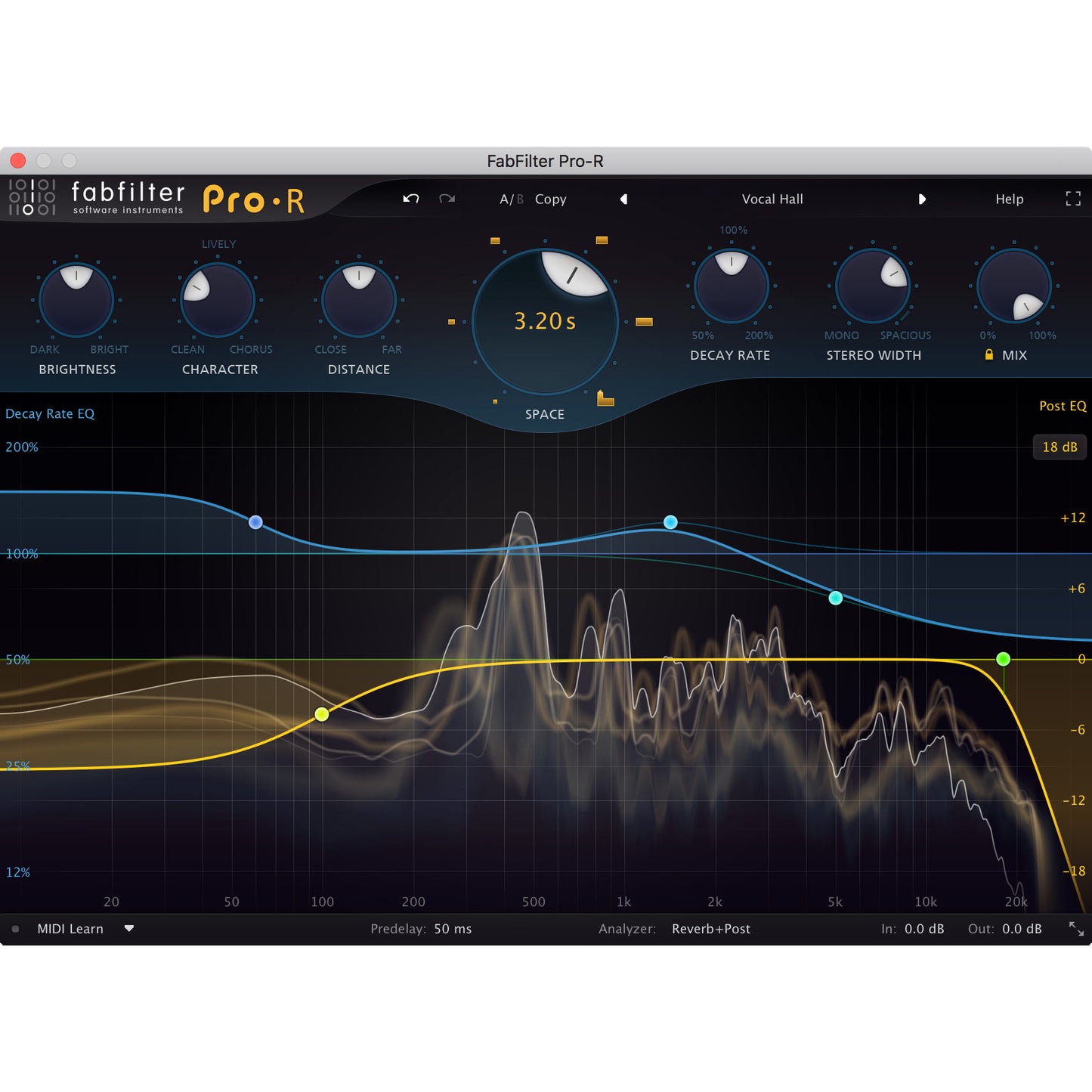Screen dimensions: 1092x1092
Task: Toggle the 18 dB Post EQ range button
Action: pos(1060,447)
